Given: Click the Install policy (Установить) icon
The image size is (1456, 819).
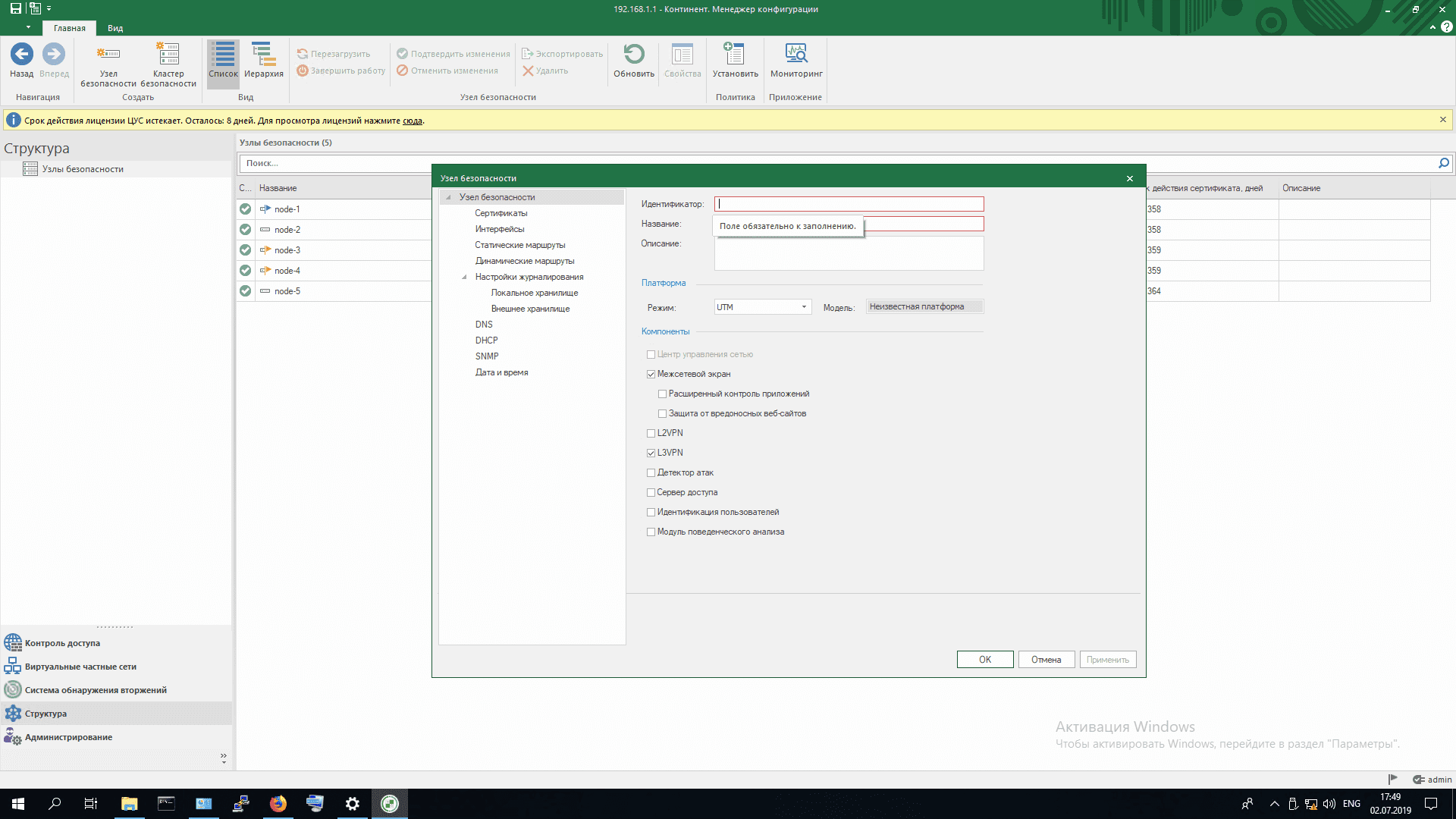Looking at the screenshot, I should point(734,55).
